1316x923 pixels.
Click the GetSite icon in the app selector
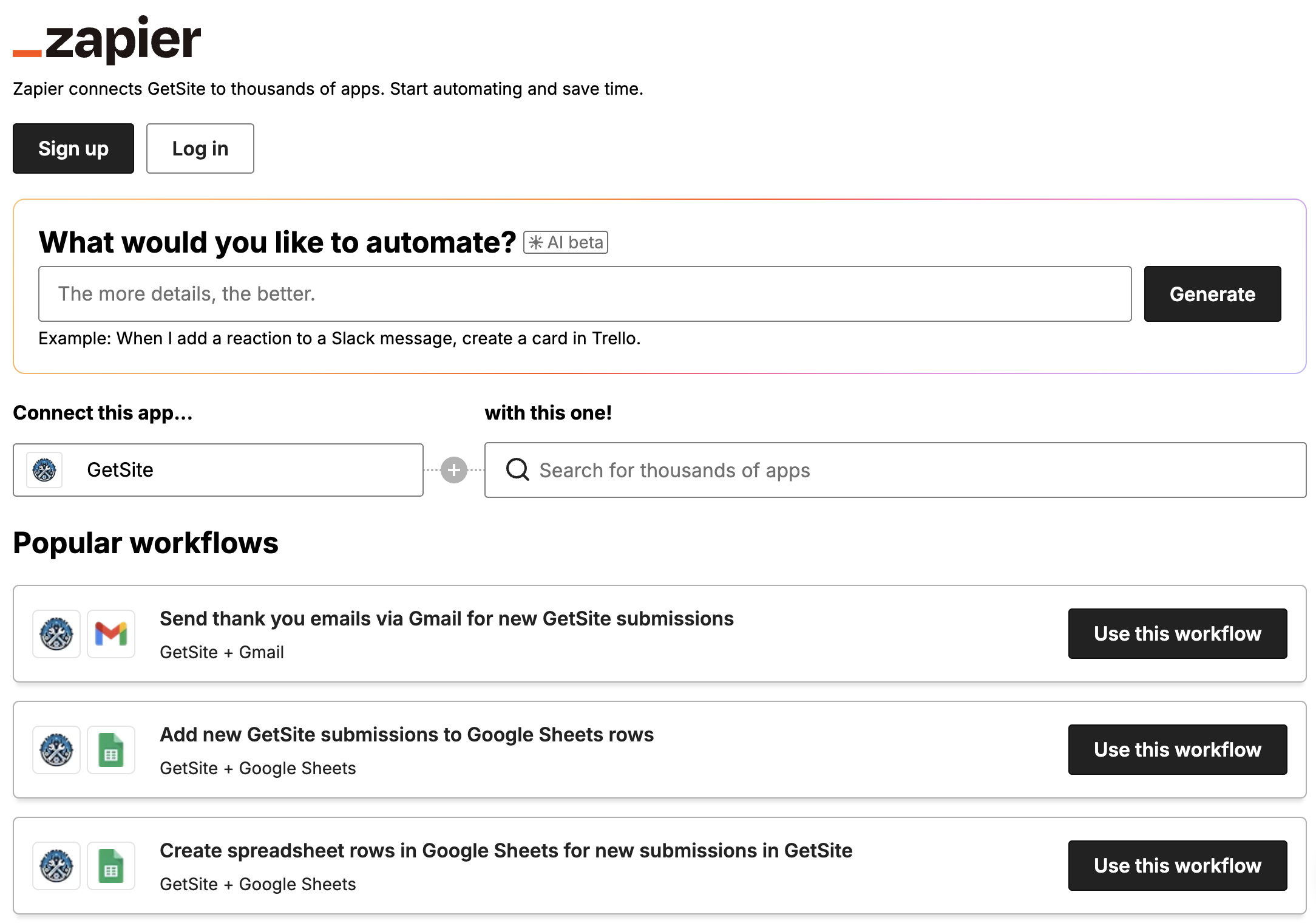point(45,469)
